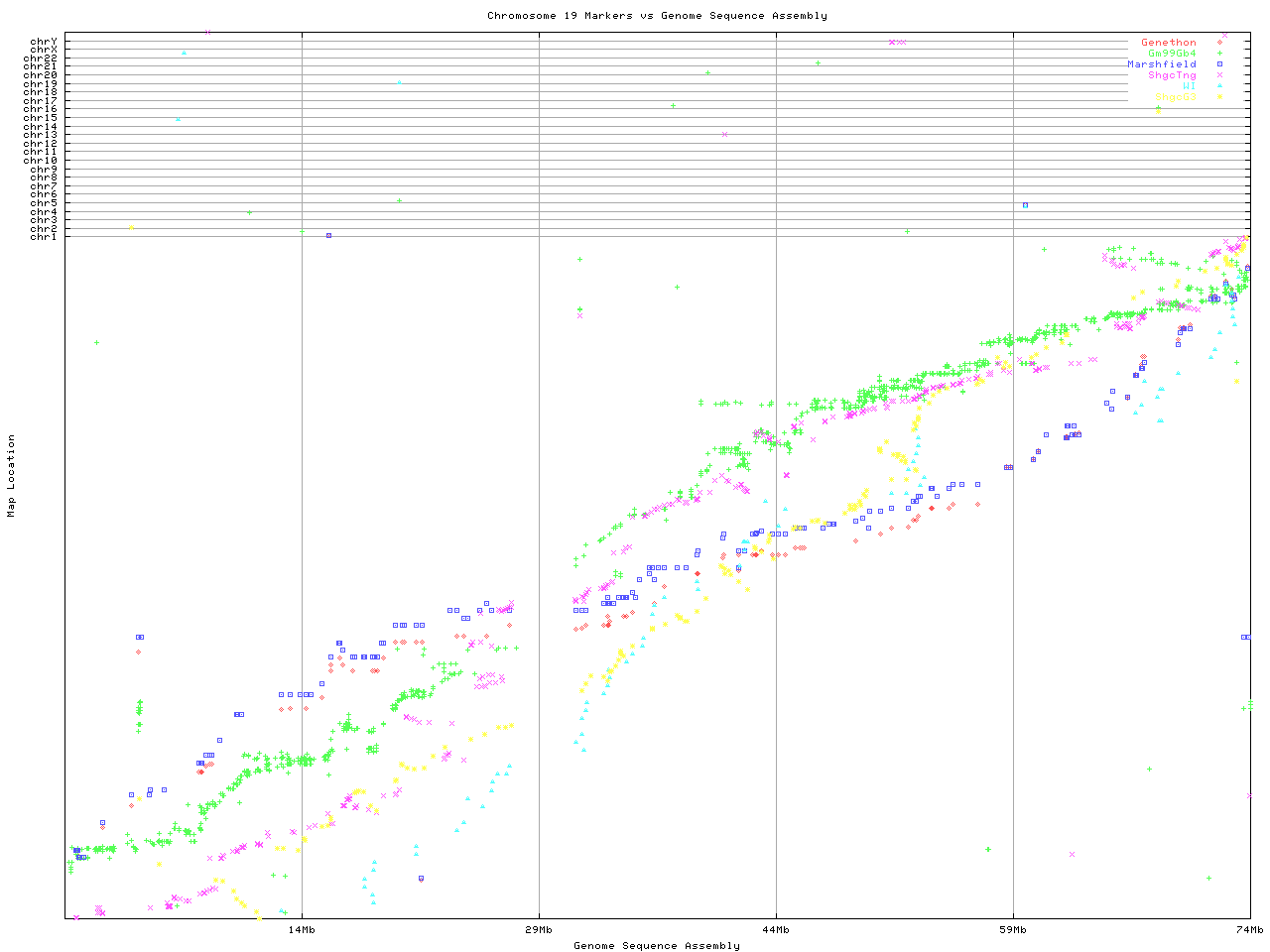The width and height of the screenshot is (1270, 952).
Task: Click the chr19 y-axis label
Action: point(41,84)
